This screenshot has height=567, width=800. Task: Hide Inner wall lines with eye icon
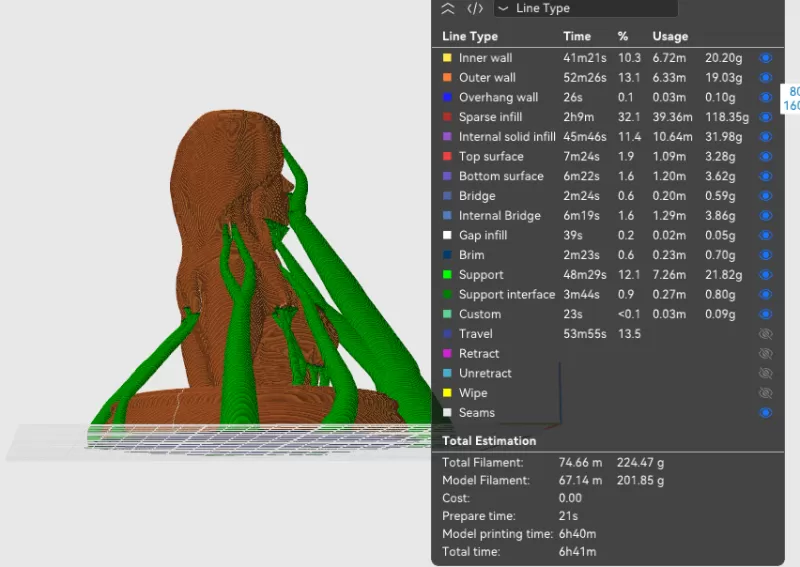(x=766, y=58)
